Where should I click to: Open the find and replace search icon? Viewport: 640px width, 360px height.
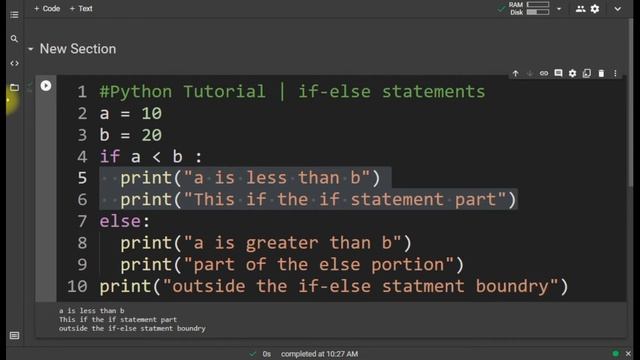point(14,39)
